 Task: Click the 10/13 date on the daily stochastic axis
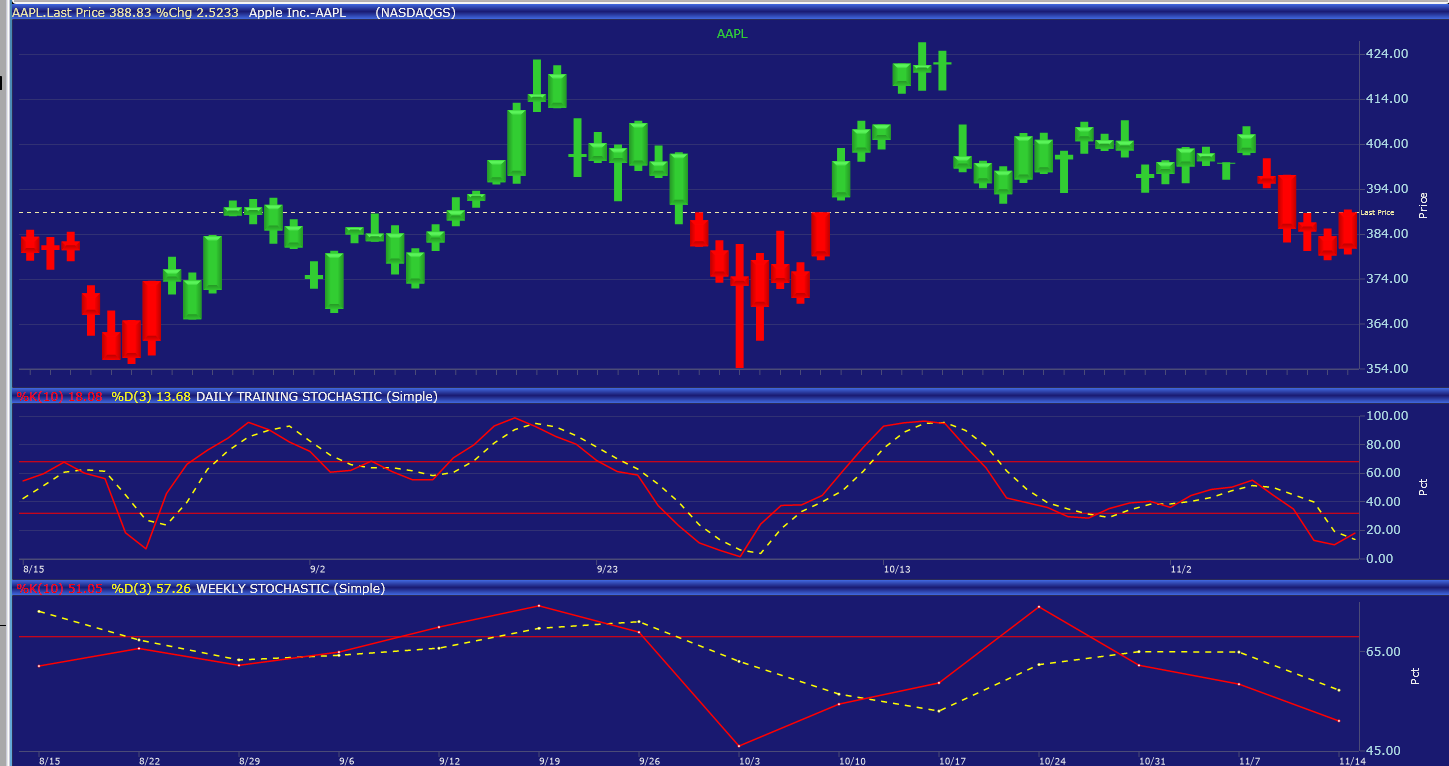[897, 569]
